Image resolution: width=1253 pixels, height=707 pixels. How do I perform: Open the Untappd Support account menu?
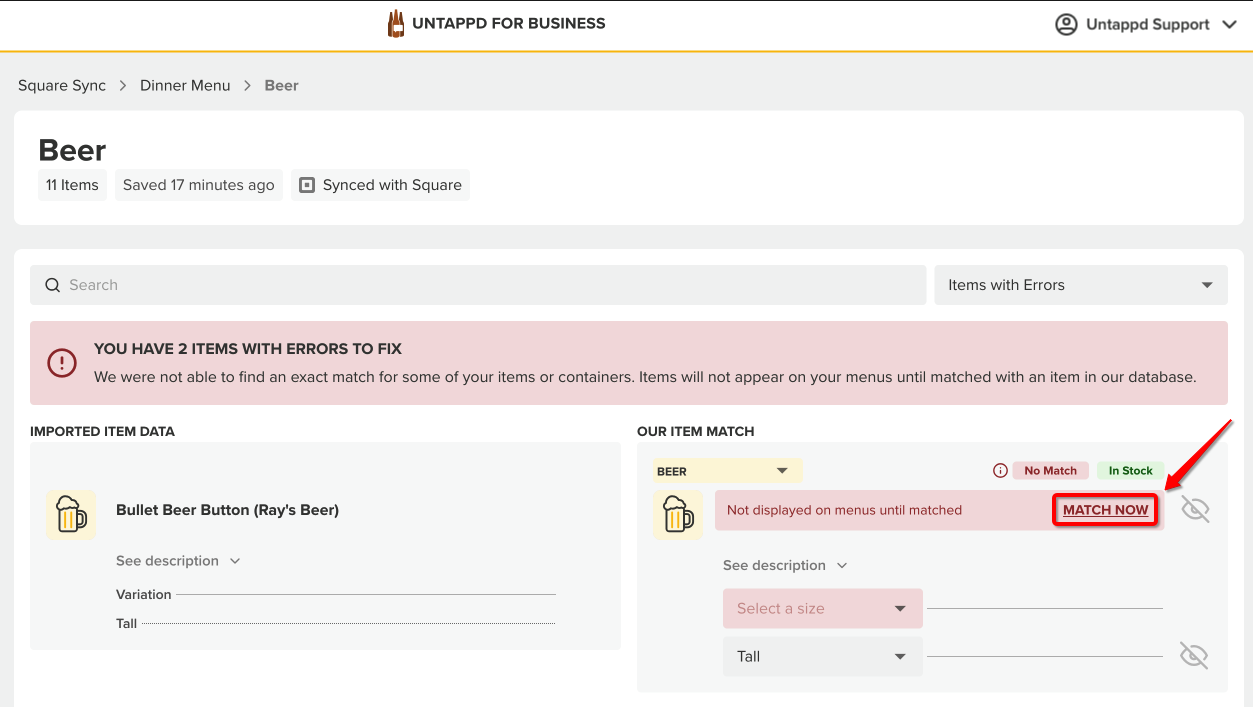[1147, 24]
